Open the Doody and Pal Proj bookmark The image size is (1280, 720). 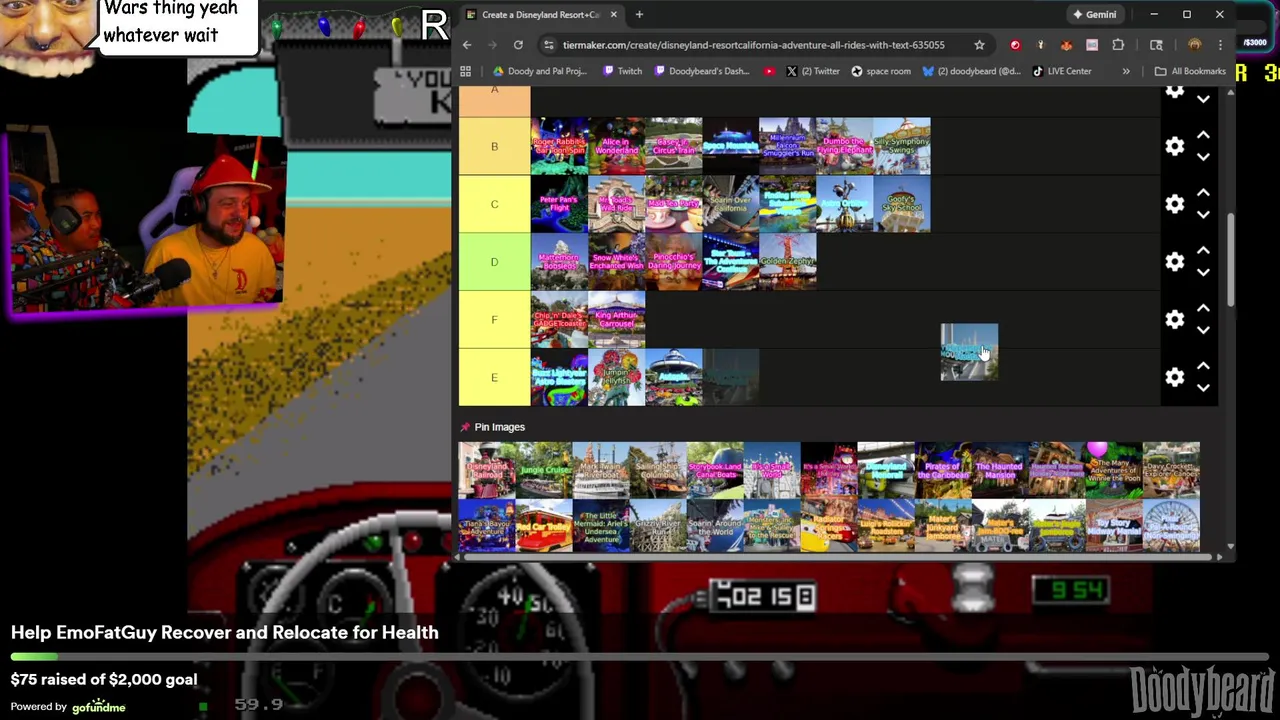tap(540, 71)
